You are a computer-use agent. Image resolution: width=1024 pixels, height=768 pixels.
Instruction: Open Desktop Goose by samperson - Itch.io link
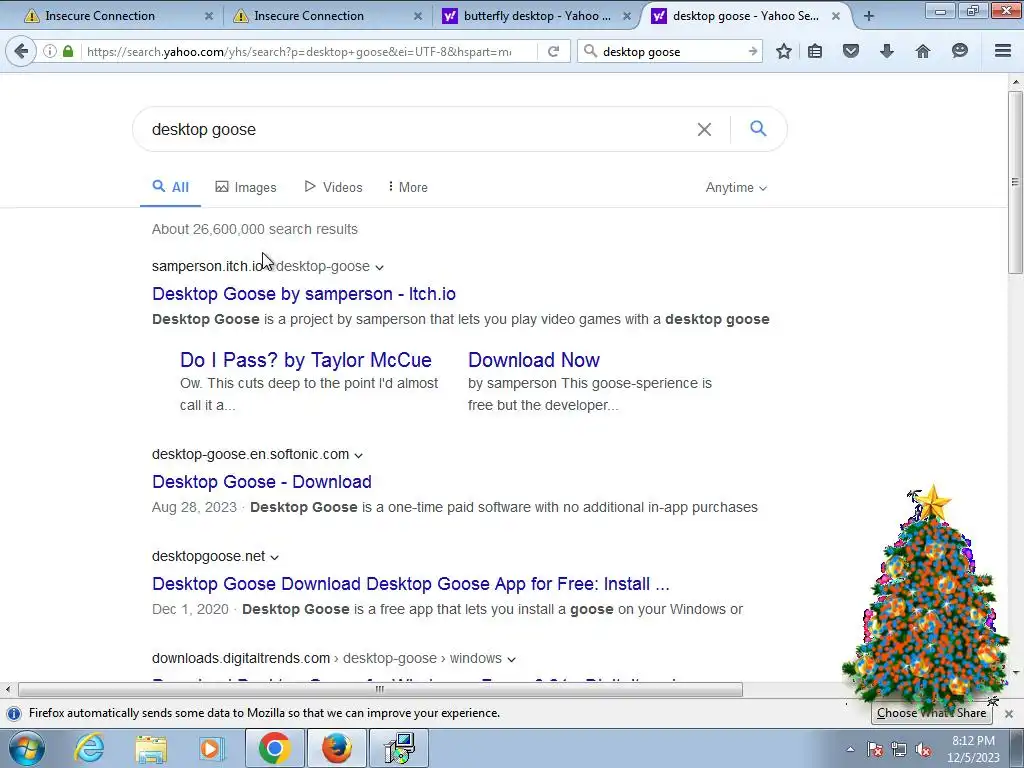click(304, 294)
